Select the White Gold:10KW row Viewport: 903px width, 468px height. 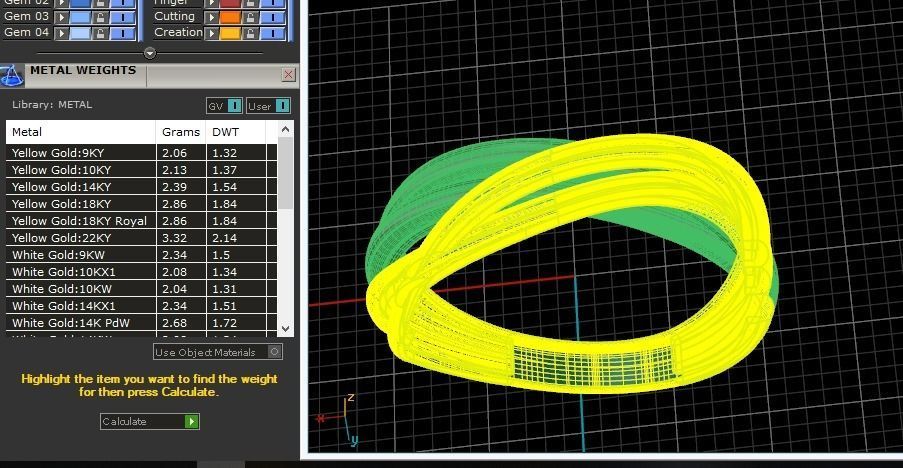pos(141,288)
